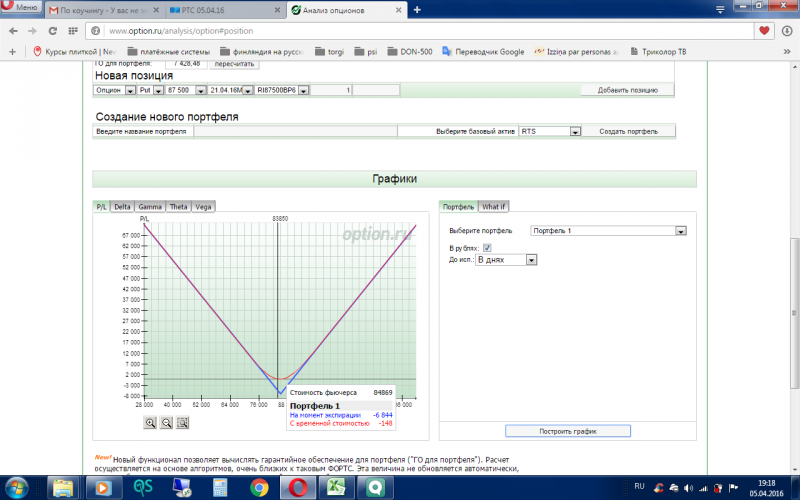Toggle the 'В рублях' checkbox
This screenshot has width=800, height=500.
[487, 248]
